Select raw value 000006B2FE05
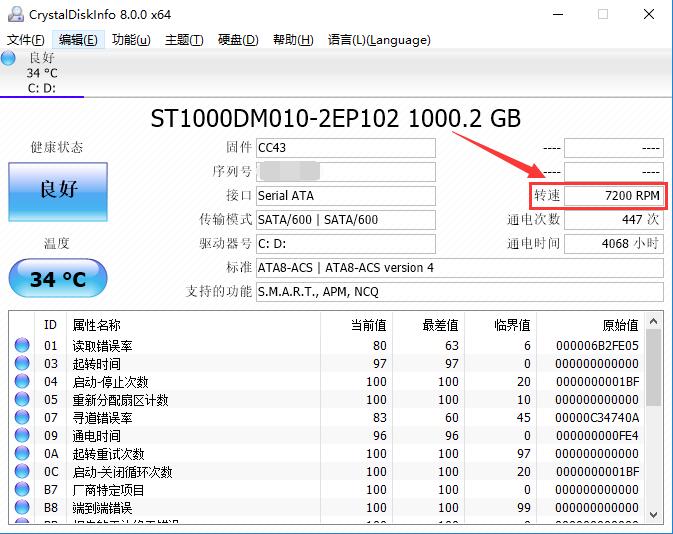The image size is (673, 534). (x=597, y=346)
